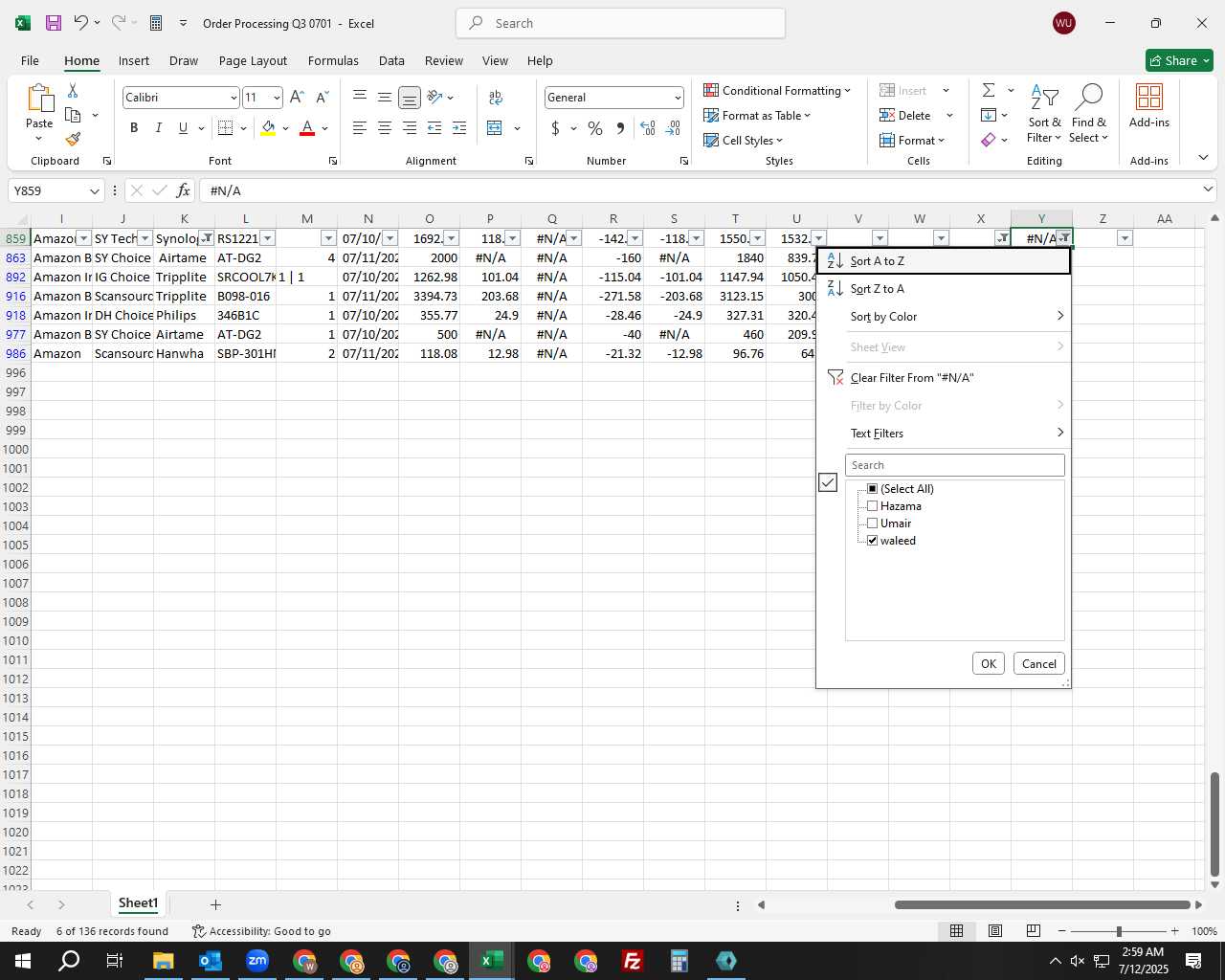Screen dimensions: 1225x980
Task: Click Increase Decimal icon
Action: [648, 128]
